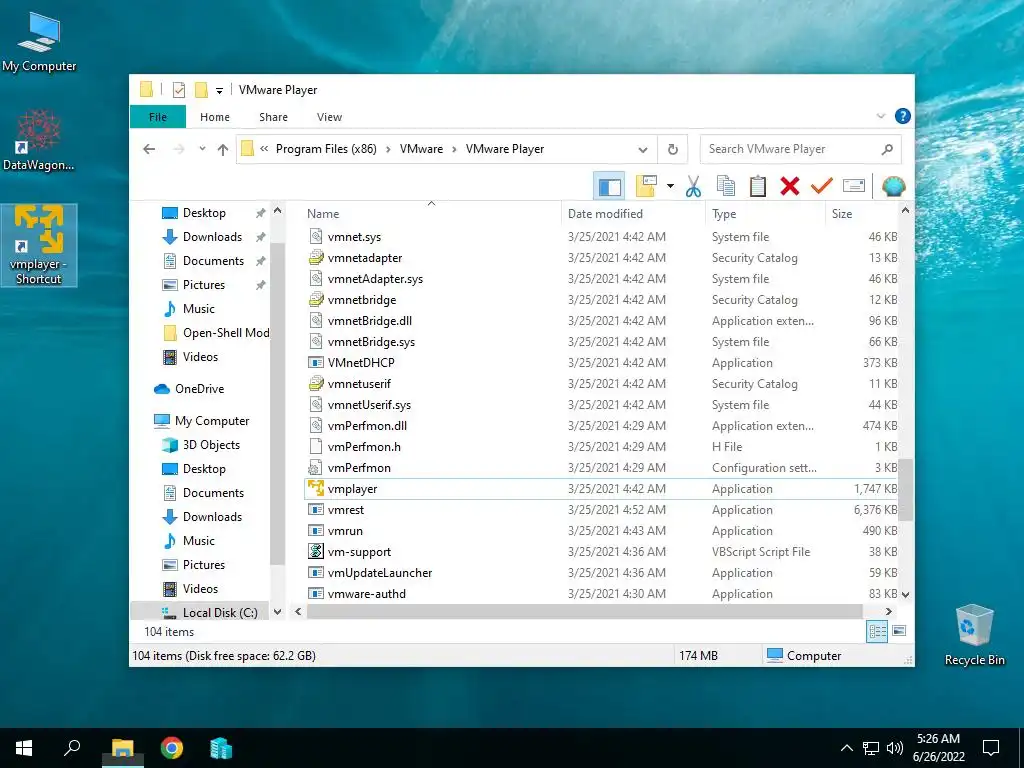Open the View ribbon tab

[329, 117]
